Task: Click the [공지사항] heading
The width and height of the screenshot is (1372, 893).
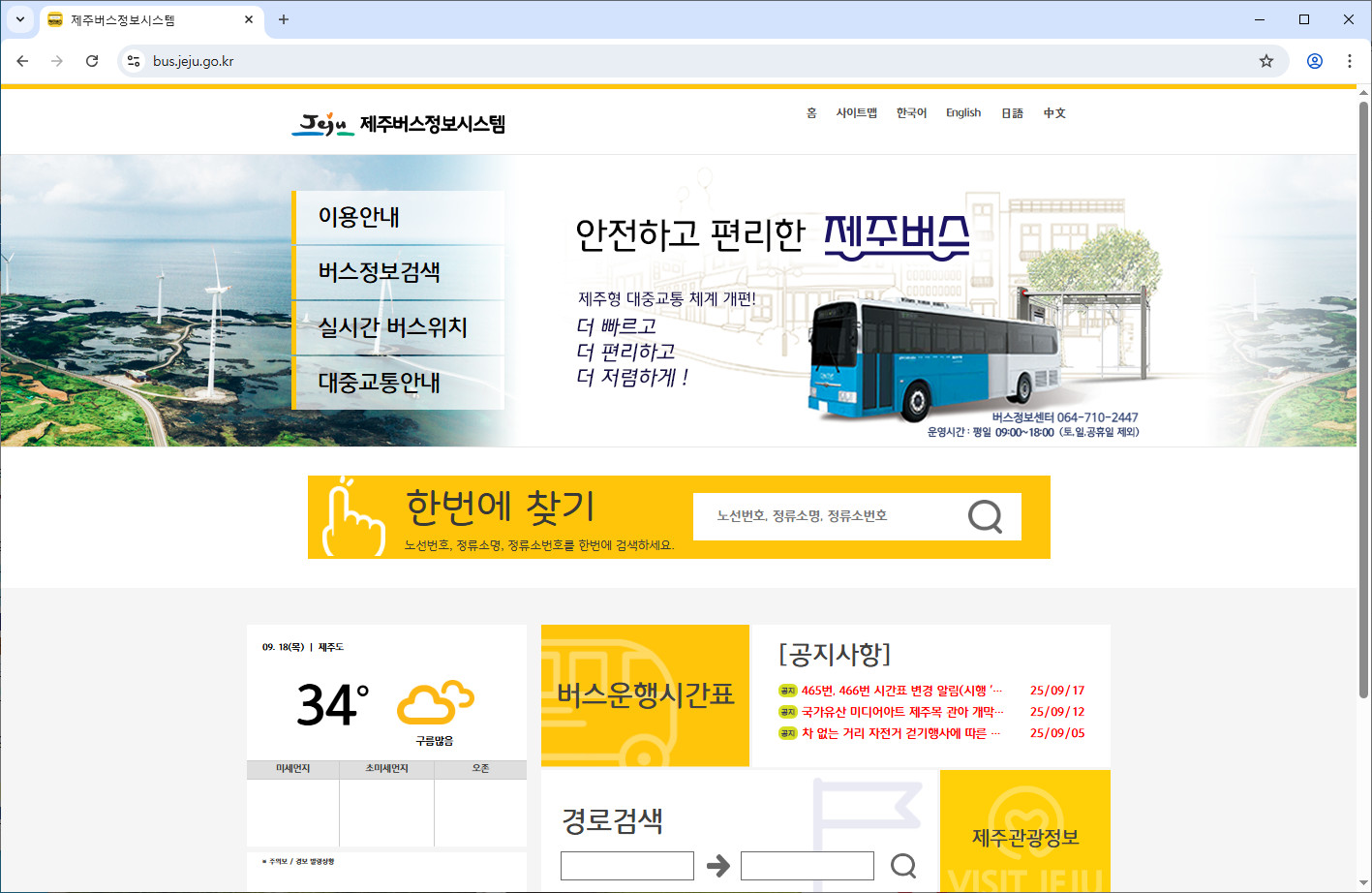Action: 835,655
